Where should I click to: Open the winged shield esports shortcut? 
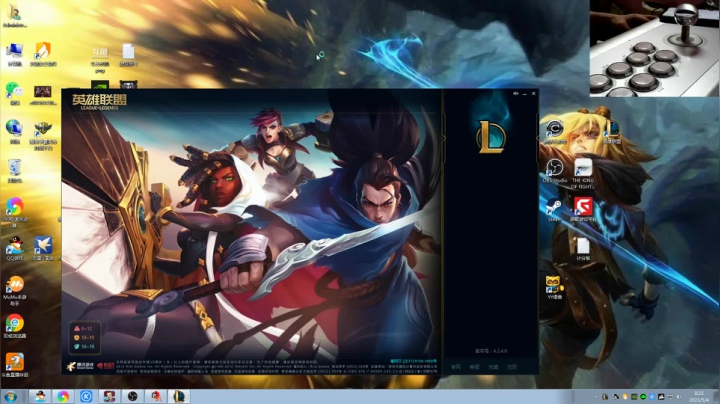[x=43, y=135]
